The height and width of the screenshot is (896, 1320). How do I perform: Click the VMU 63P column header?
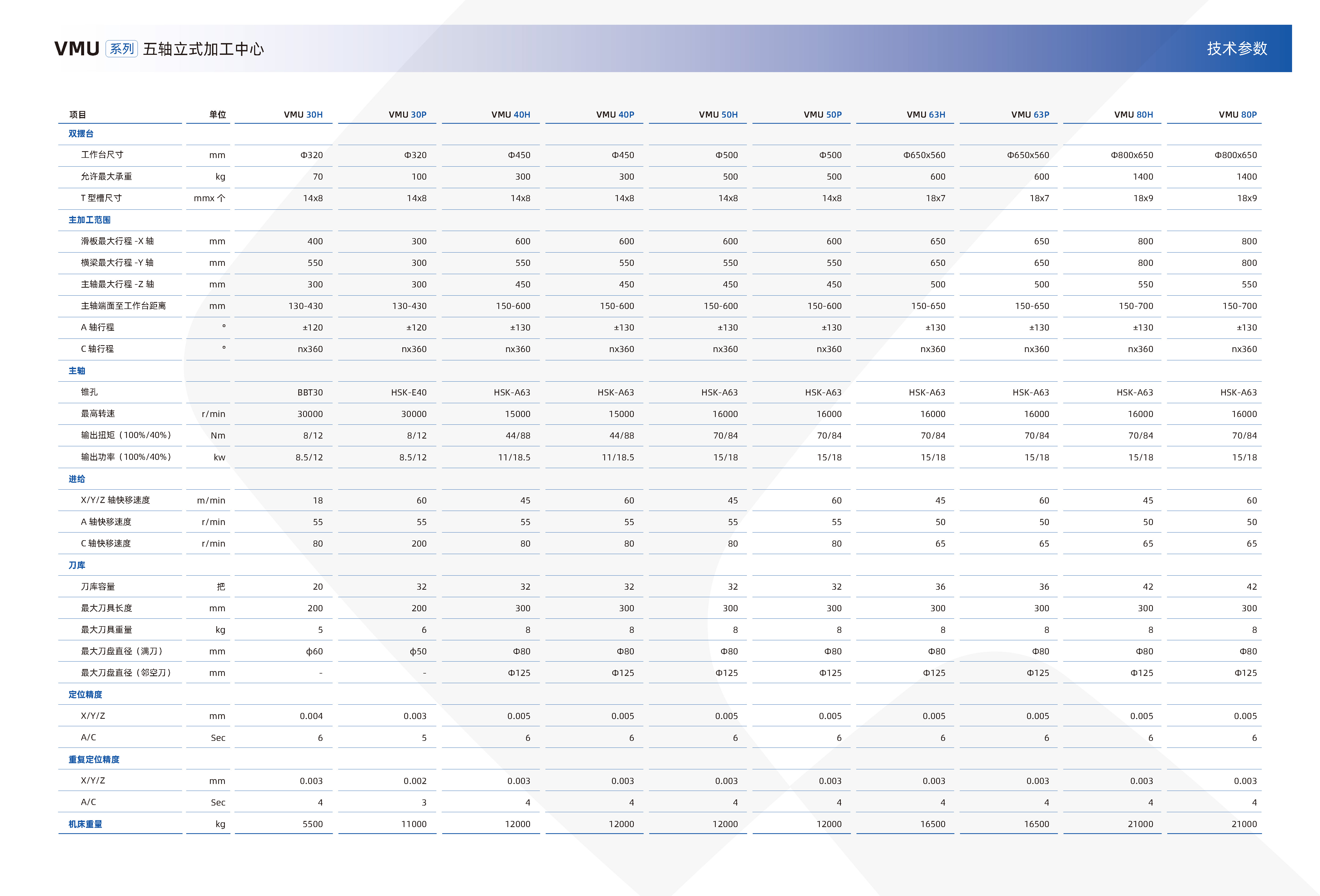coord(1030,115)
